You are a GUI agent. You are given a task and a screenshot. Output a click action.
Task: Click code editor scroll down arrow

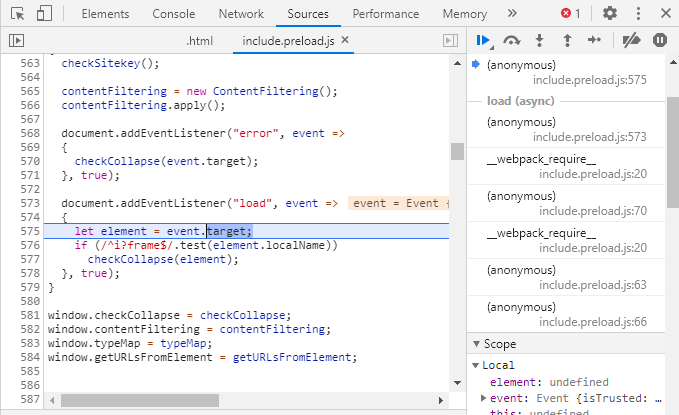pos(457,383)
